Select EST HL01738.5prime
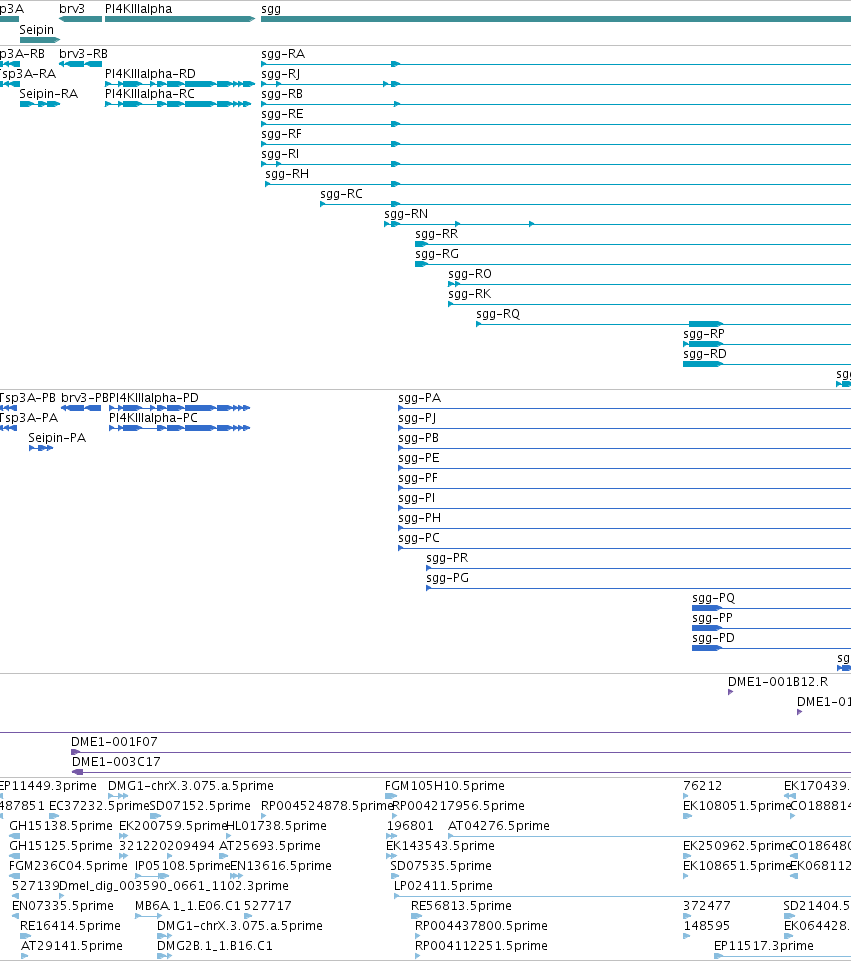The width and height of the screenshot is (851, 961). click(229, 836)
